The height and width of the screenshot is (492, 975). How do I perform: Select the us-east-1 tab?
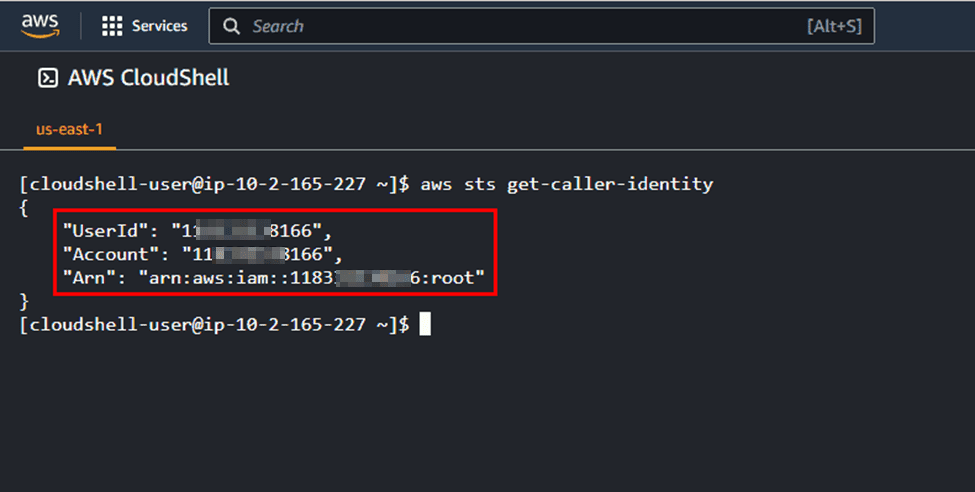point(69,129)
